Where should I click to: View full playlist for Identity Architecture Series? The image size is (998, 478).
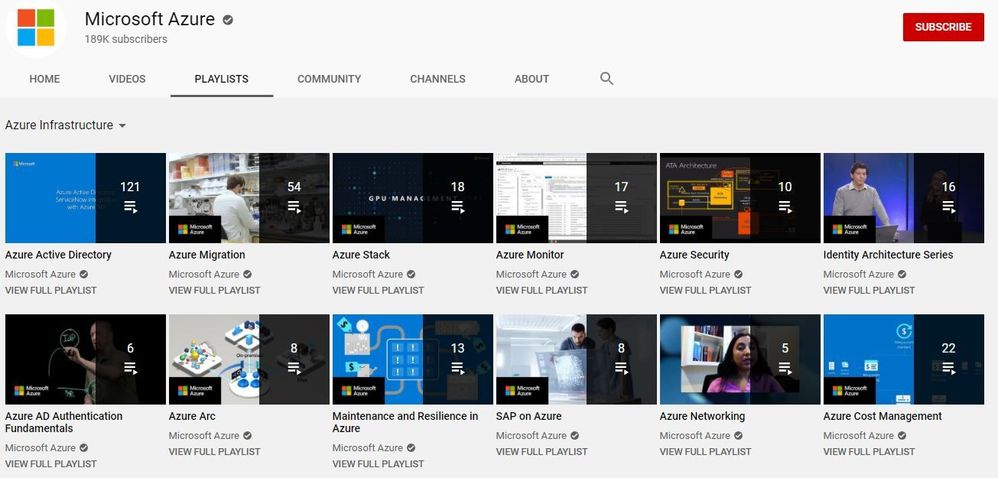[869, 290]
